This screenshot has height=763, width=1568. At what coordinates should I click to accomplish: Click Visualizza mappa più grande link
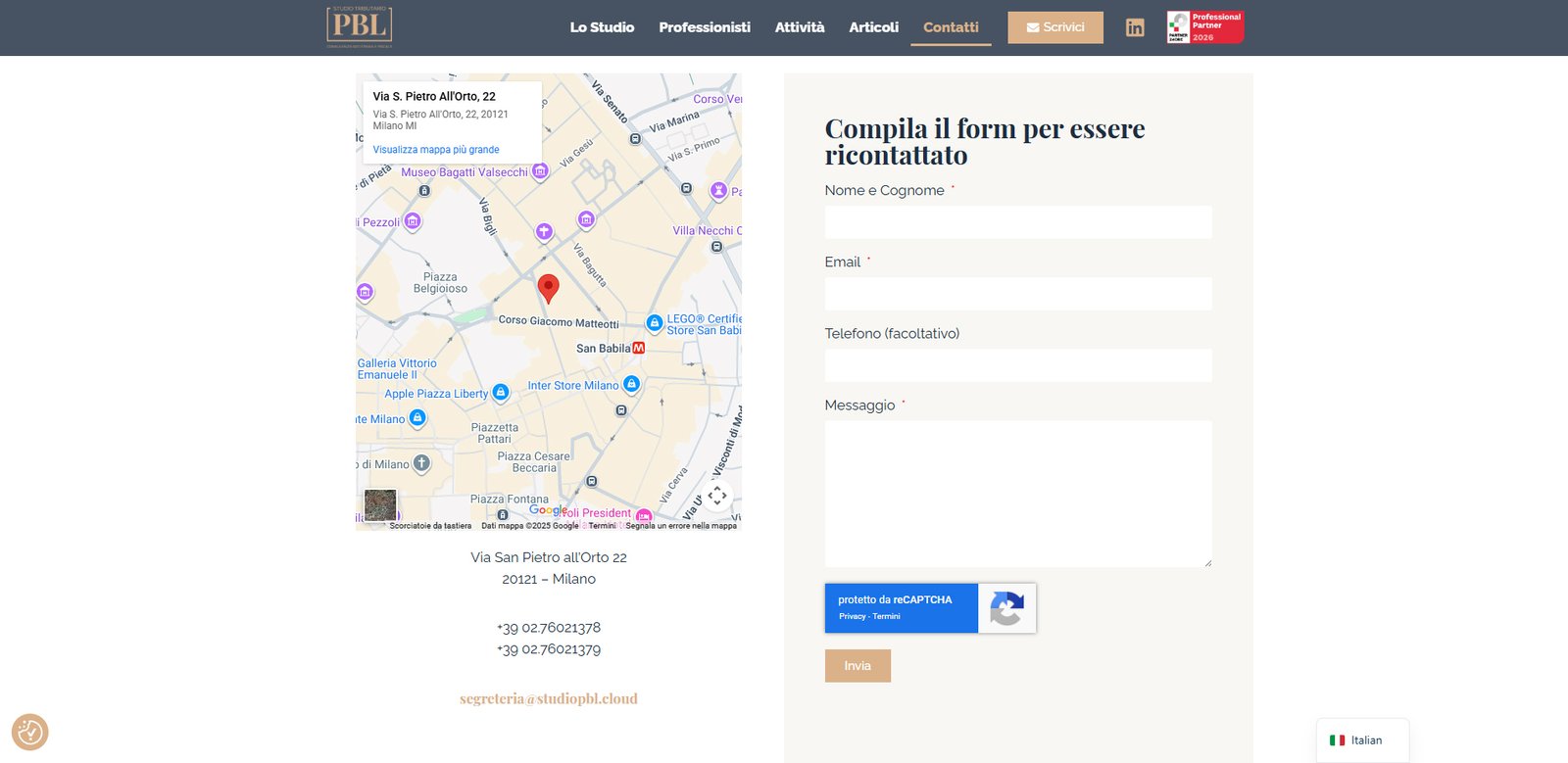(x=436, y=150)
